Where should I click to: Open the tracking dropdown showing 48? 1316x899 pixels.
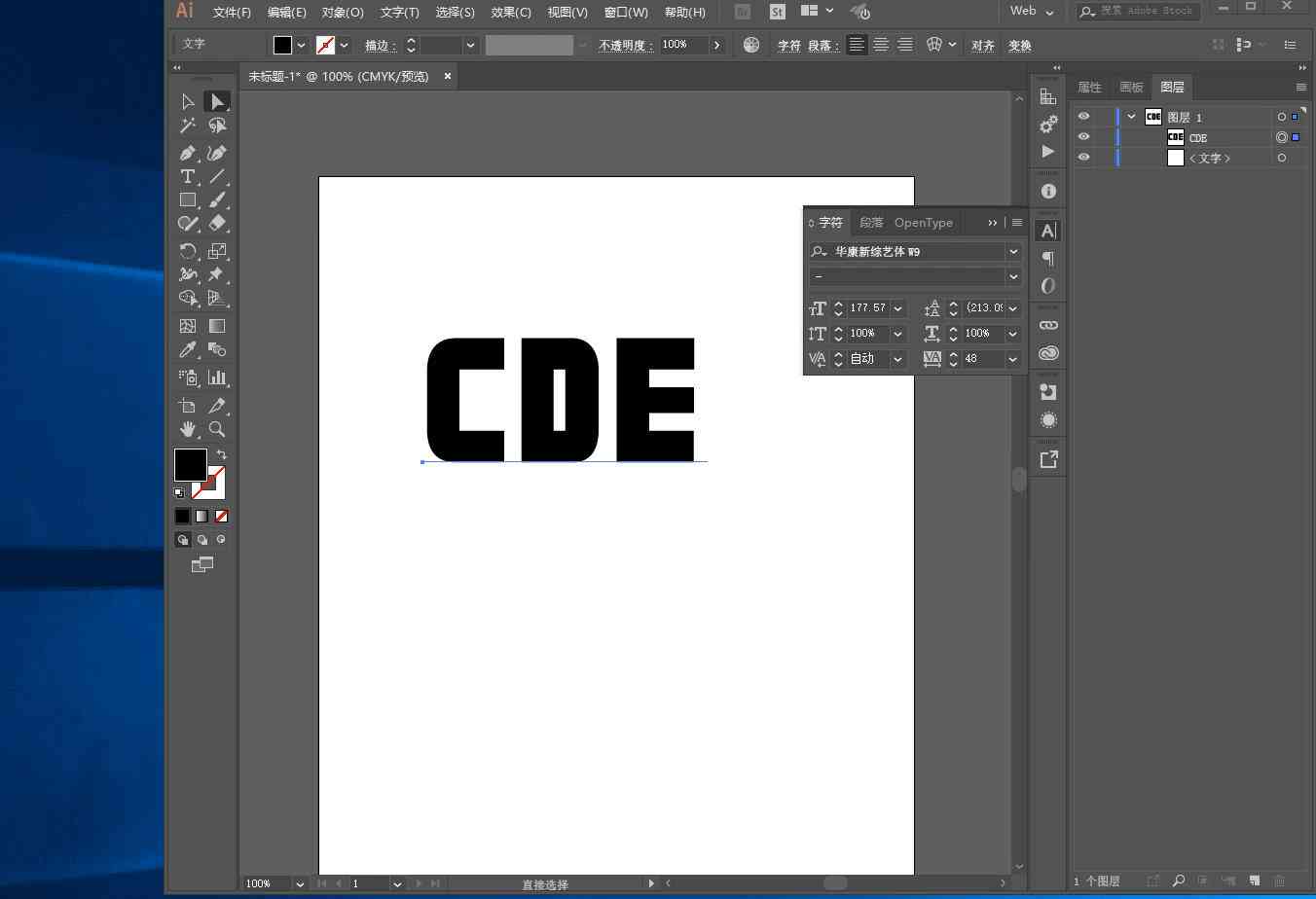coord(1013,359)
